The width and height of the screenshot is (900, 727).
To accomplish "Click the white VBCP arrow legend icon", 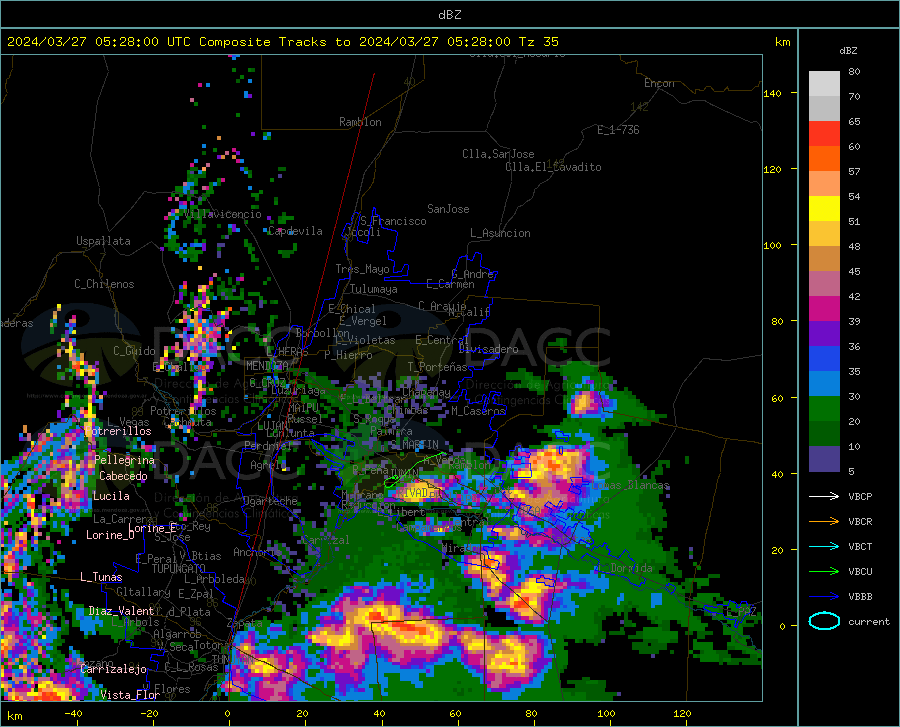I will tap(824, 496).
